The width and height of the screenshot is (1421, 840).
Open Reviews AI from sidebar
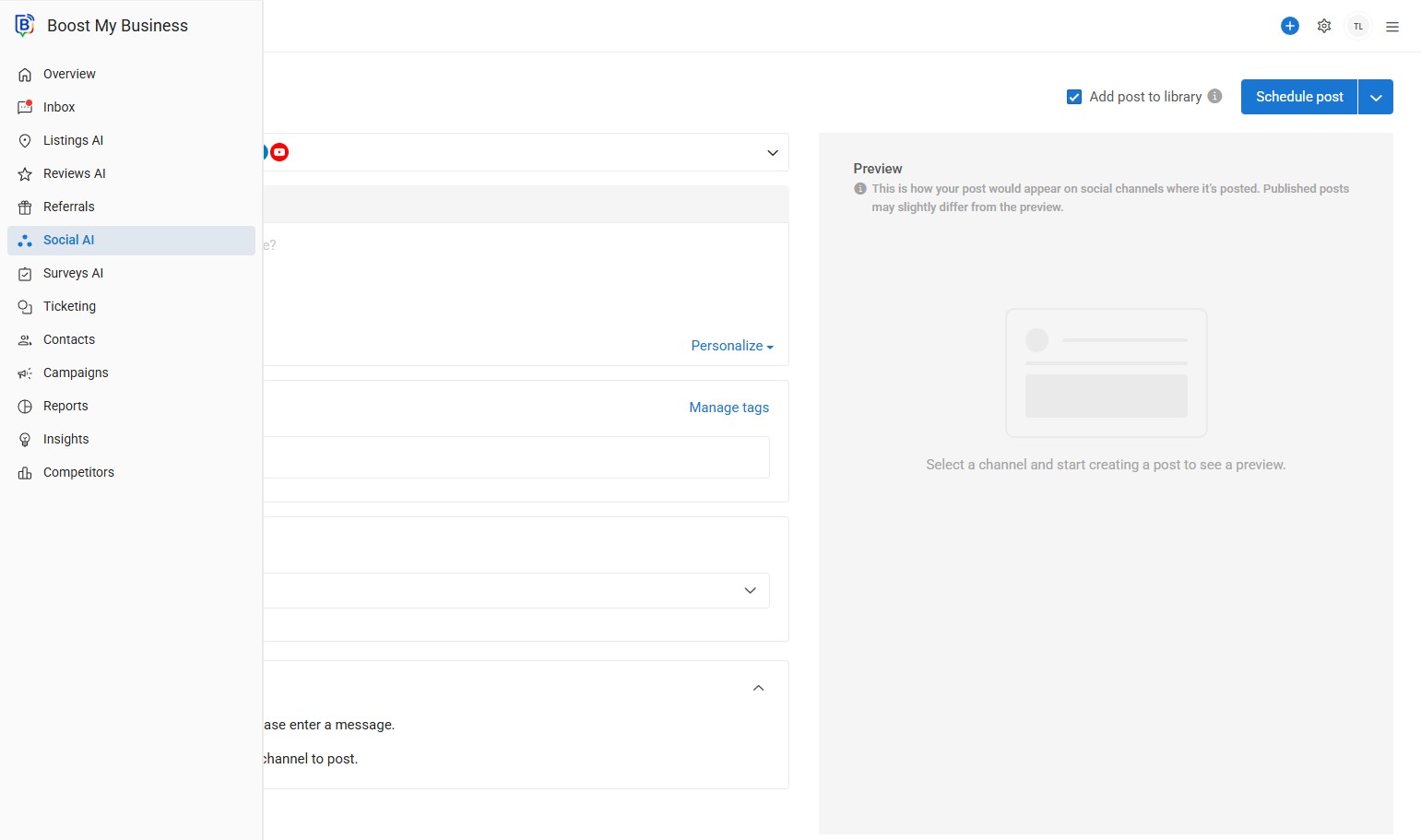[x=74, y=173]
